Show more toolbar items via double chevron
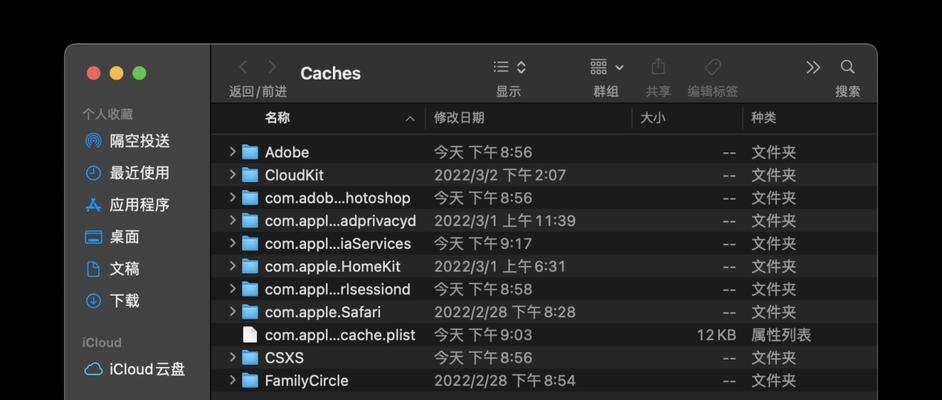This screenshot has width=942, height=400. (x=813, y=67)
